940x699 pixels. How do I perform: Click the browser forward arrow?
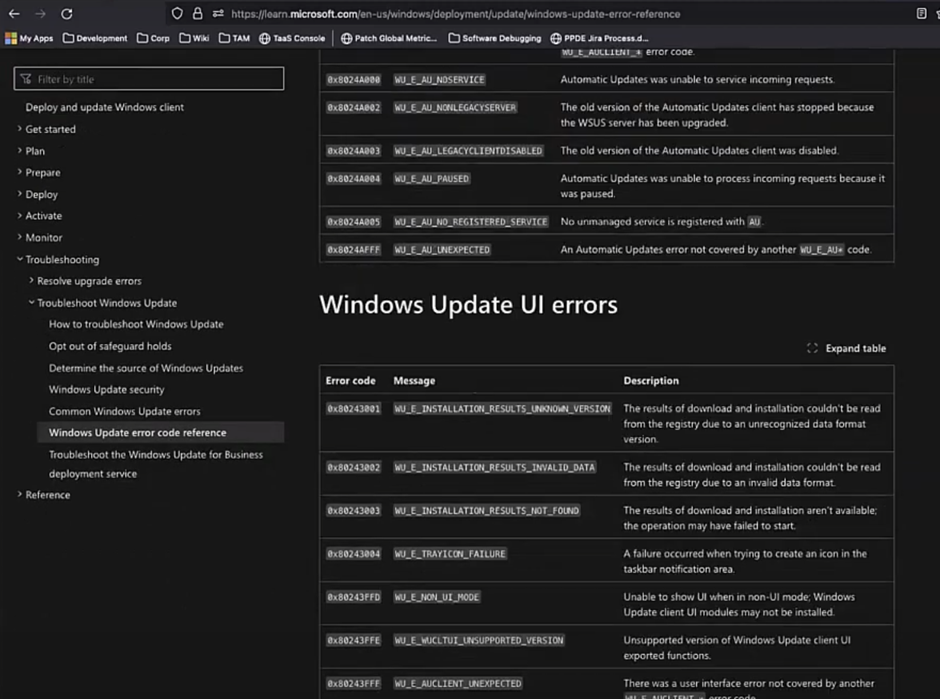tap(40, 14)
